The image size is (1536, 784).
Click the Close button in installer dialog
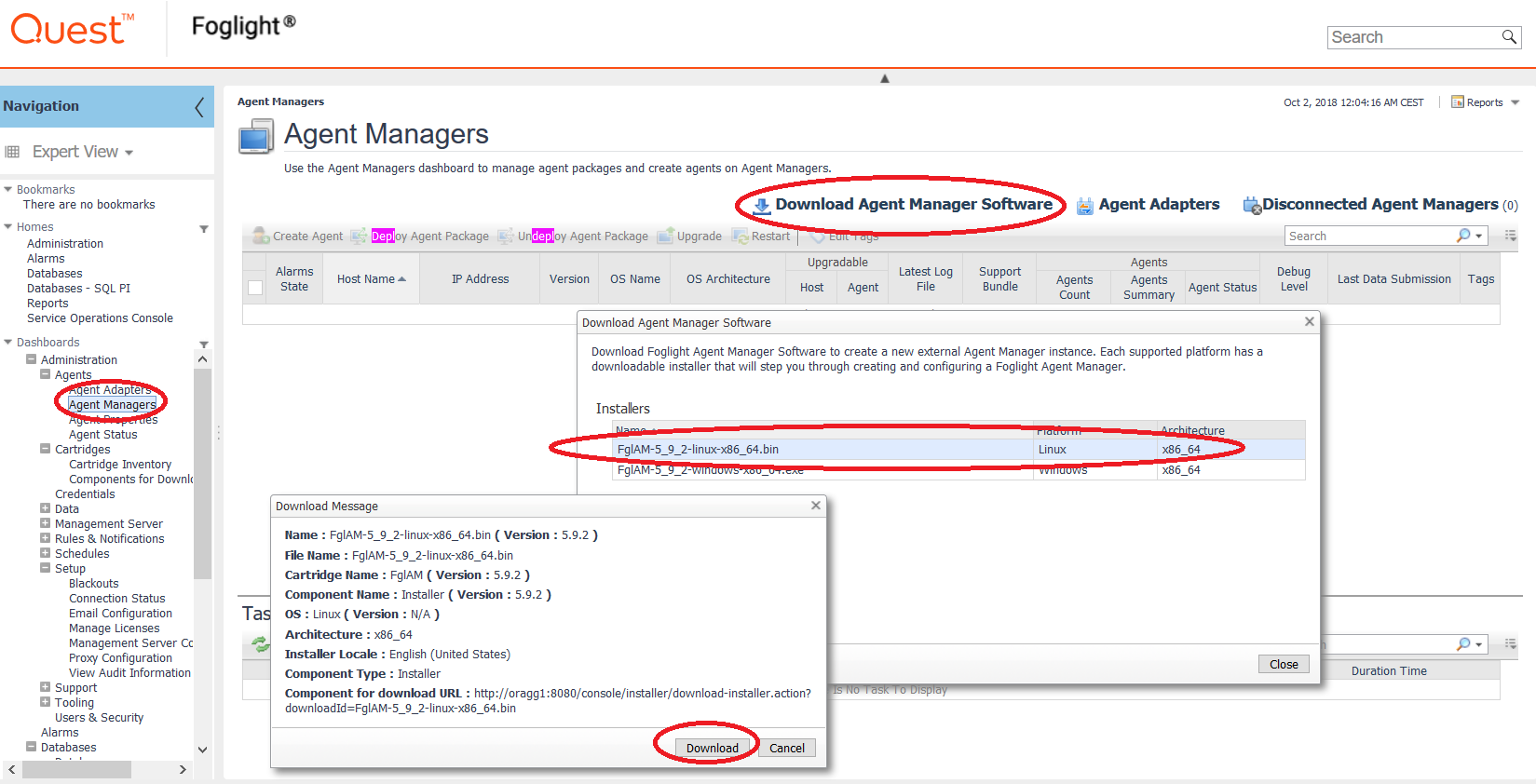(x=1284, y=664)
